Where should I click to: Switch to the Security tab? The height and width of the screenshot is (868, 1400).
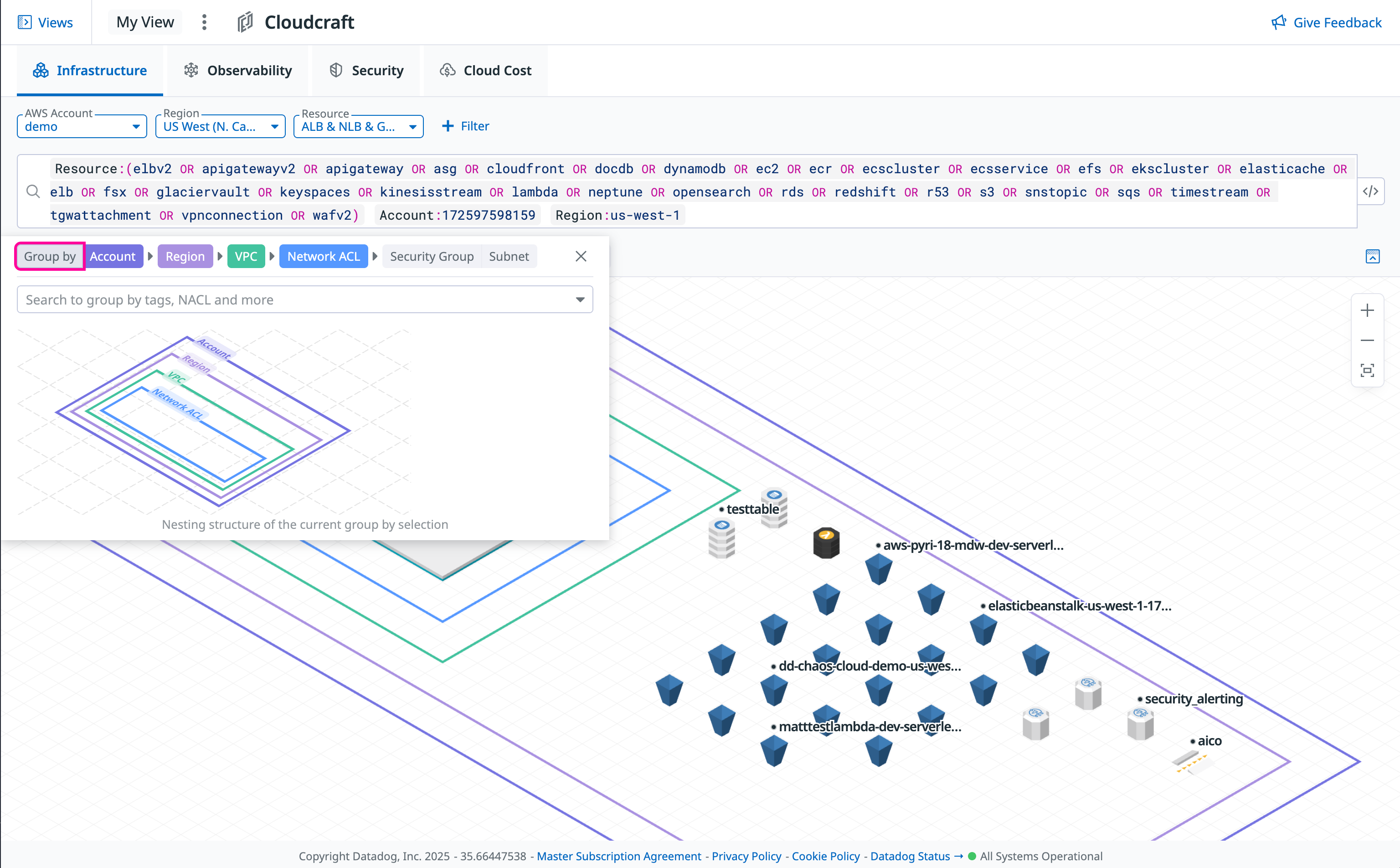(x=366, y=70)
